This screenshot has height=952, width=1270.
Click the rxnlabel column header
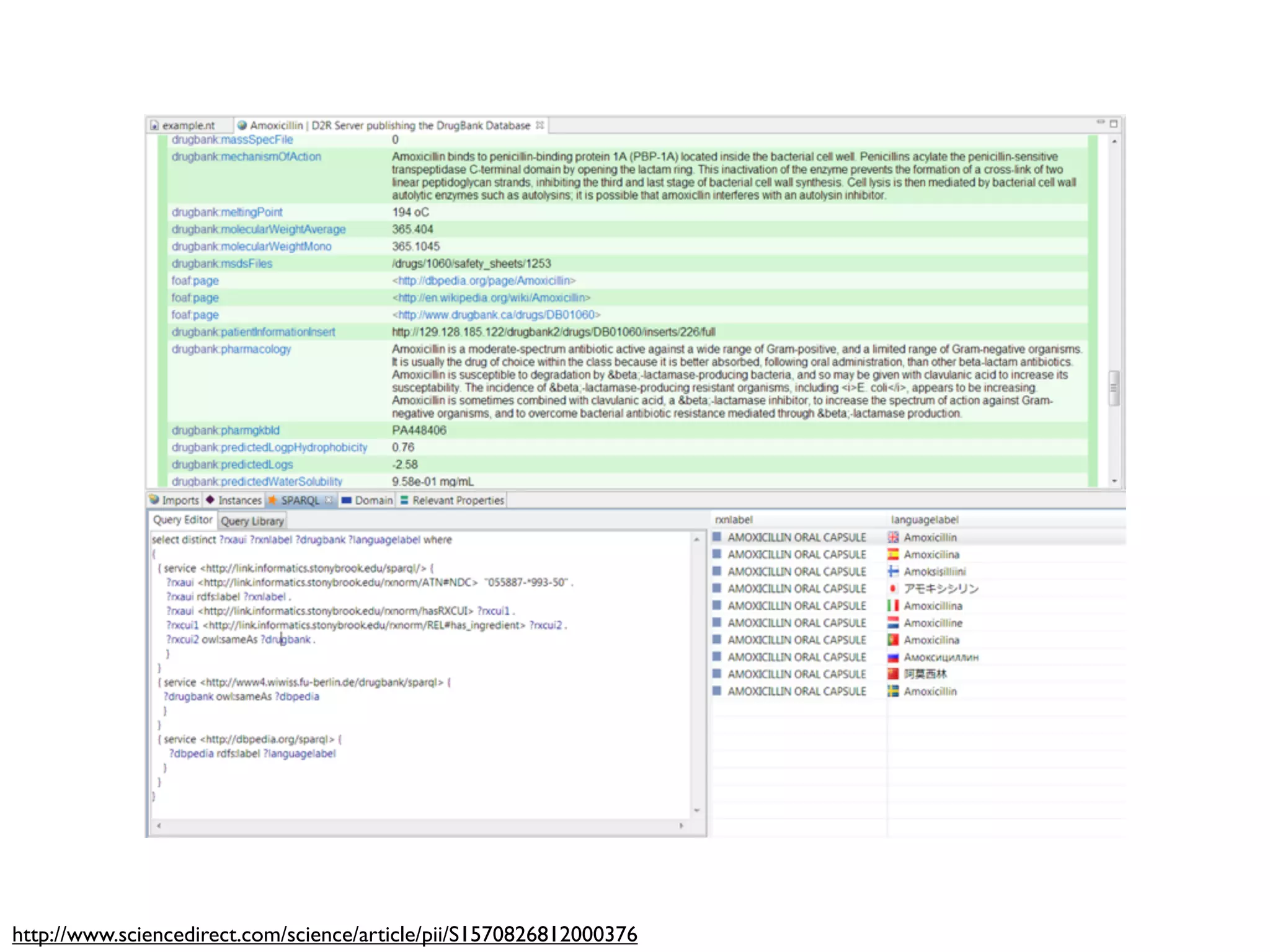coord(734,520)
